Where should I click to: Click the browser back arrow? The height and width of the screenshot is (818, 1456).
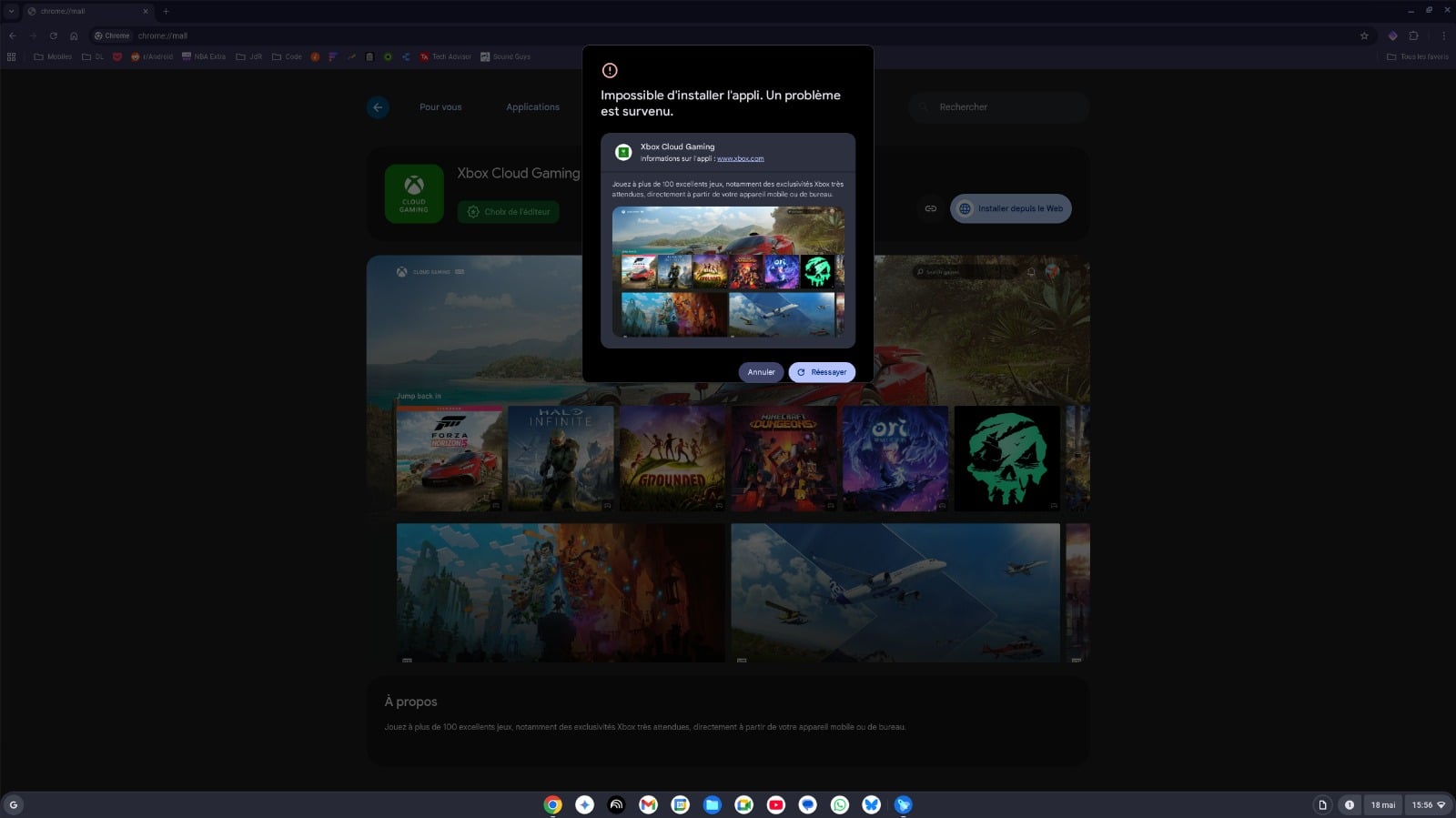pyautogui.click(x=13, y=35)
